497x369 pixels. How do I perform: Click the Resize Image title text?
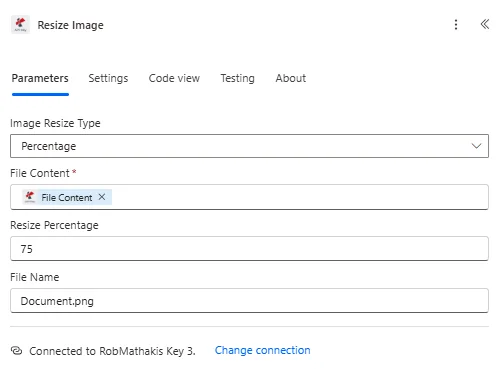click(70, 25)
